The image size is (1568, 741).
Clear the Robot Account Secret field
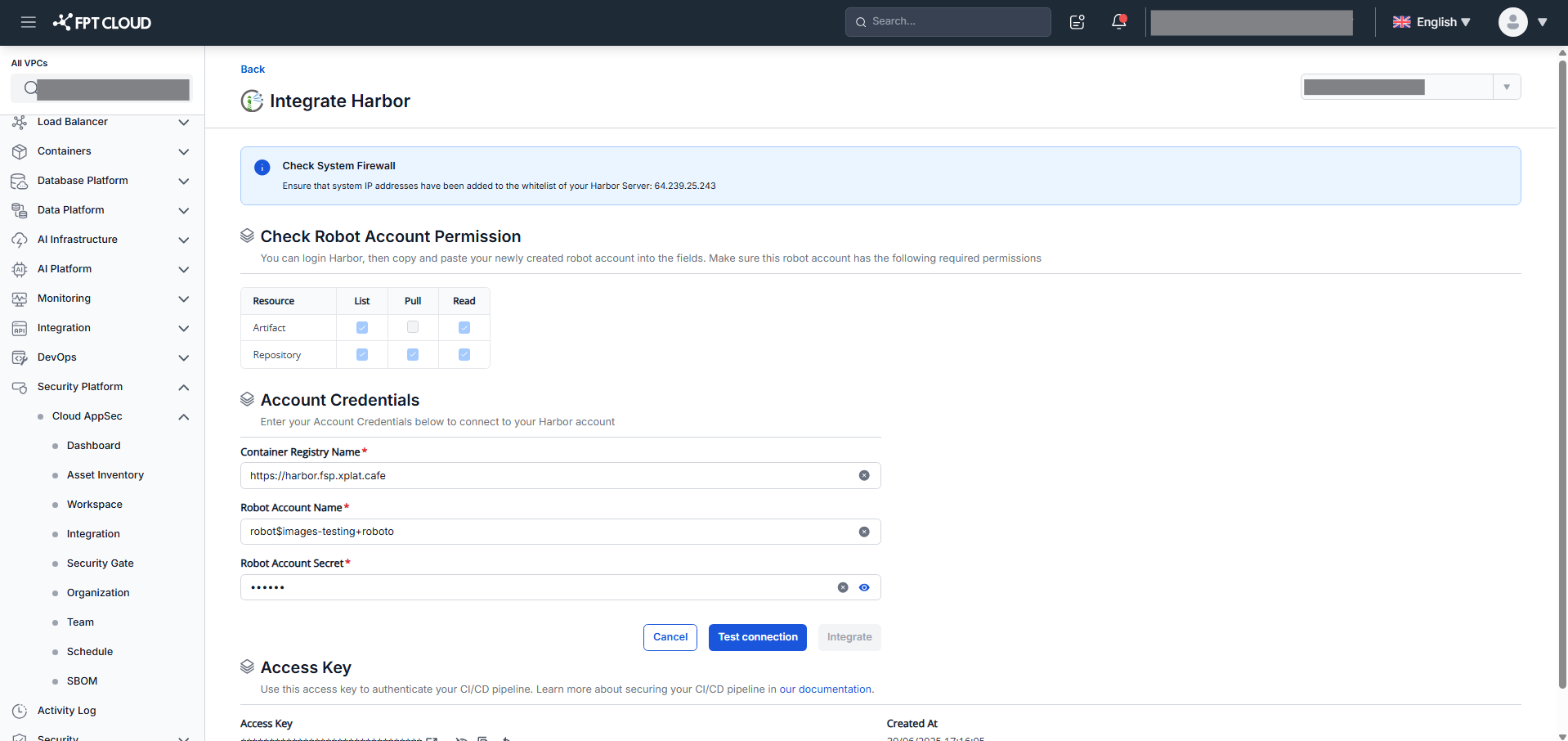click(843, 587)
